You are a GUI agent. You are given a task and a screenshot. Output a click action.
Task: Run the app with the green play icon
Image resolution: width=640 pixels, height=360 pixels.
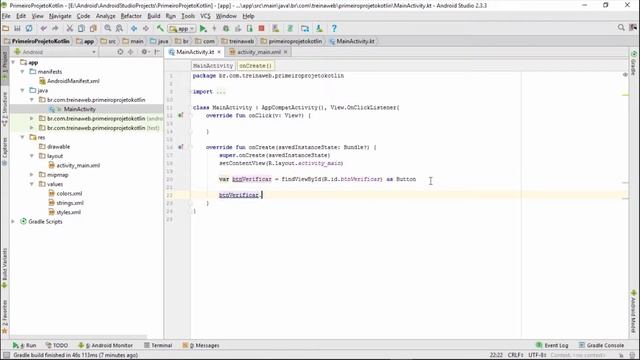click(203, 29)
